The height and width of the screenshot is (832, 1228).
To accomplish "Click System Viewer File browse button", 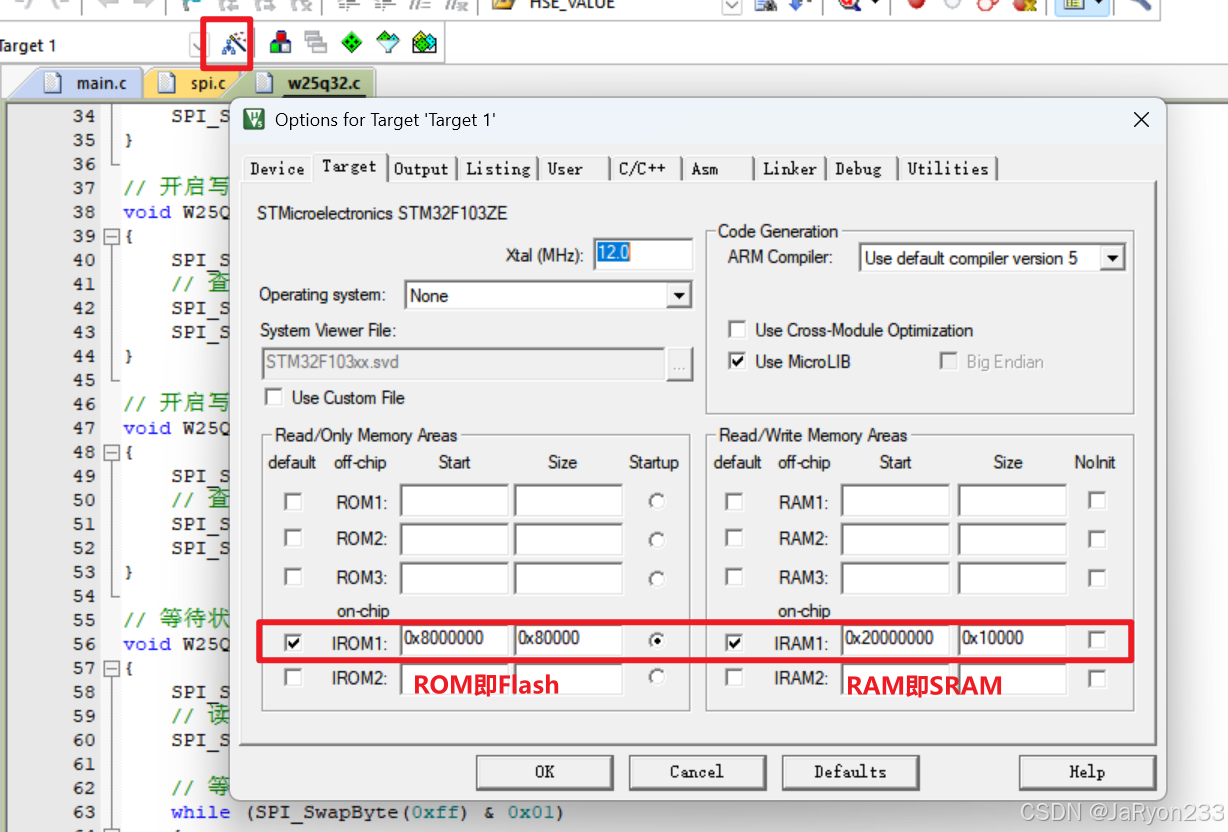I will point(680,365).
